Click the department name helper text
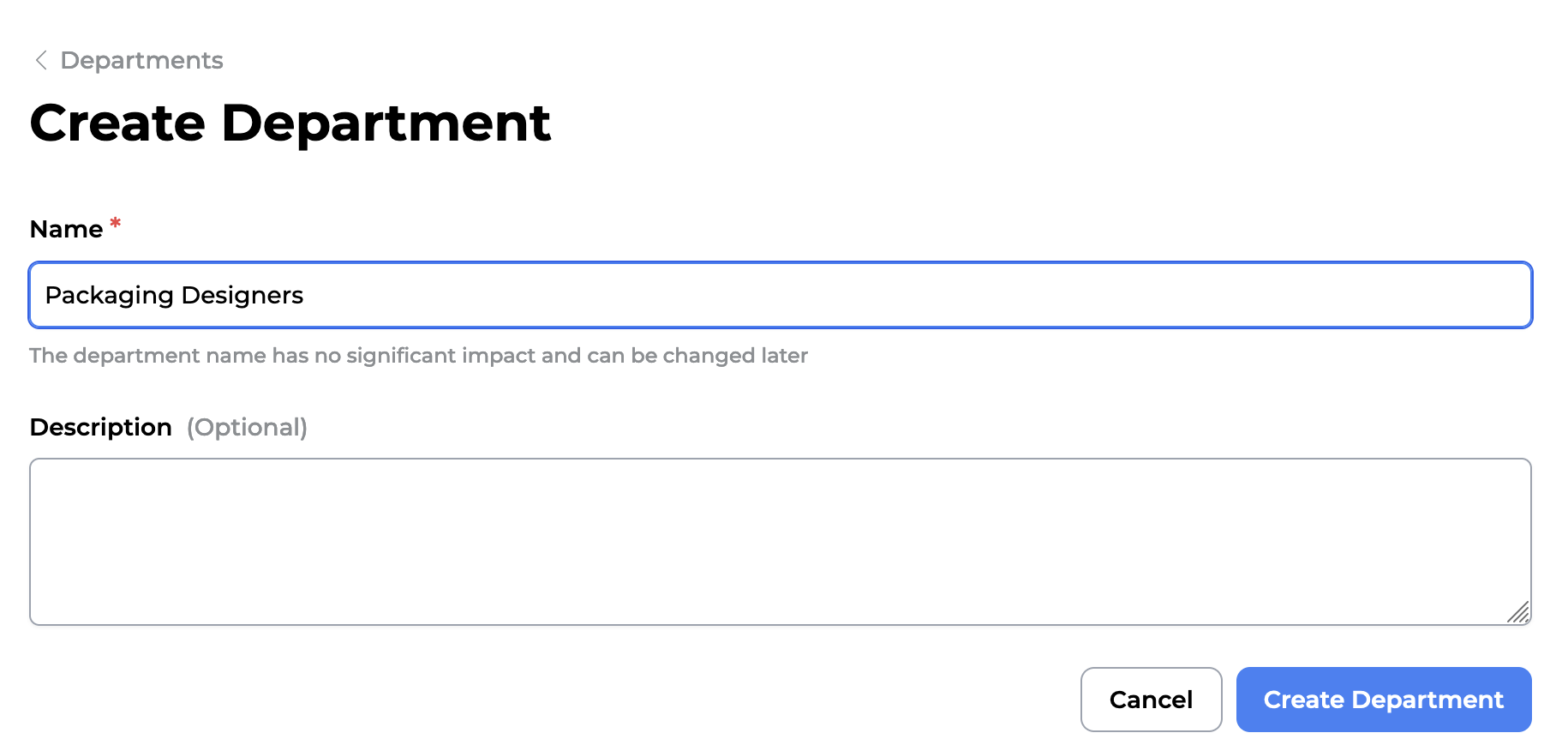 (418, 356)
